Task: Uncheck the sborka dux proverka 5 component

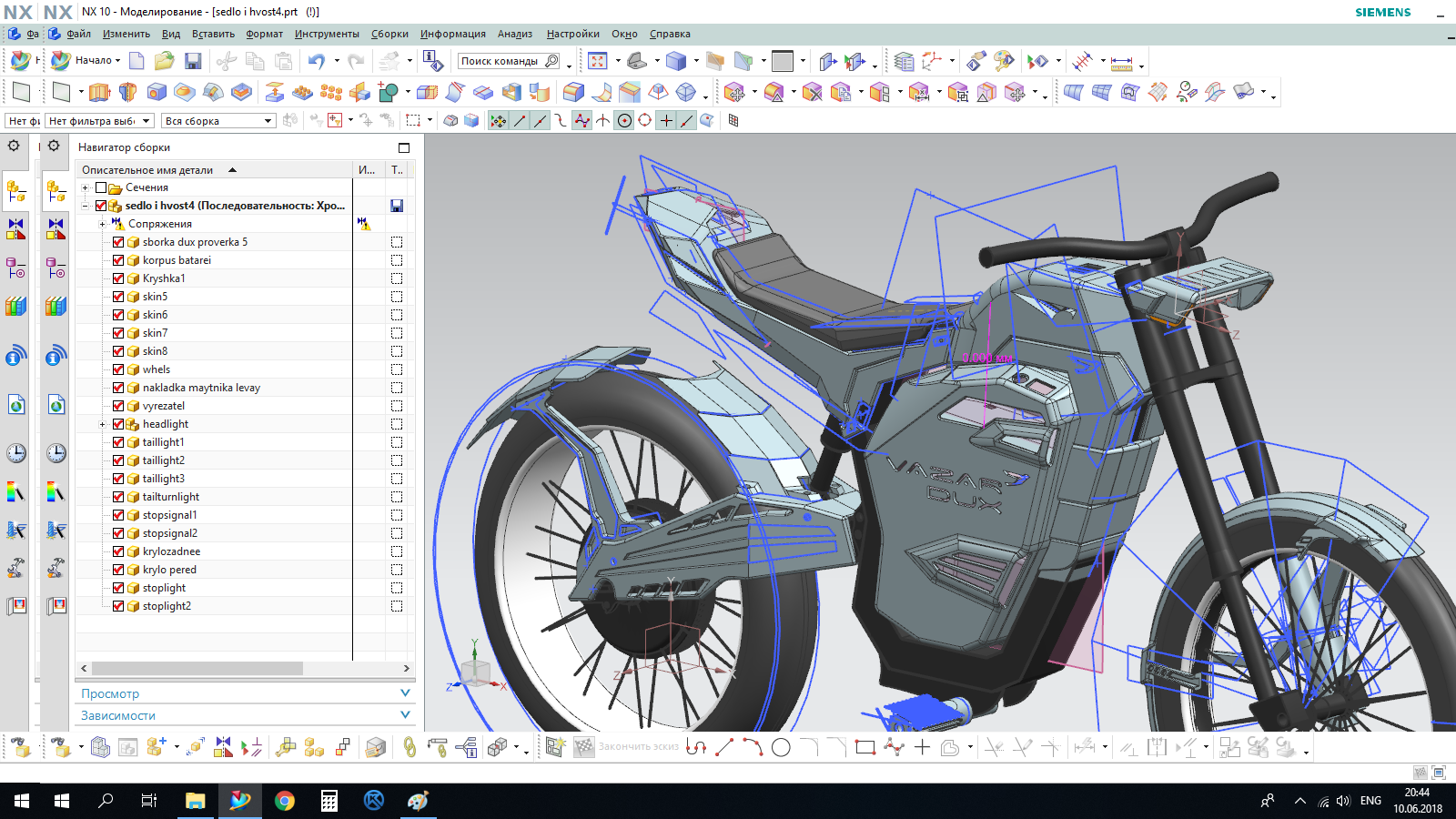Action: (x=118, y=242)
